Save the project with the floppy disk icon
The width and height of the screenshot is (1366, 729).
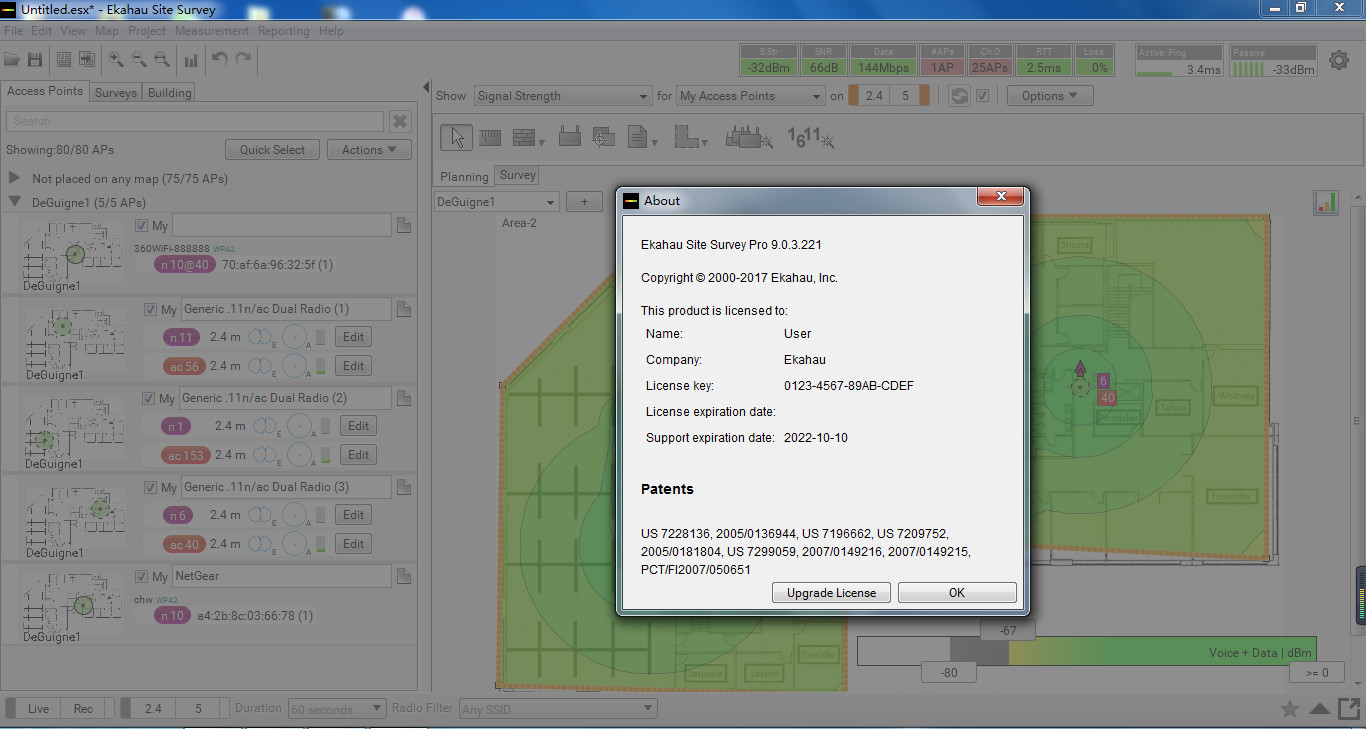point(35,59)
